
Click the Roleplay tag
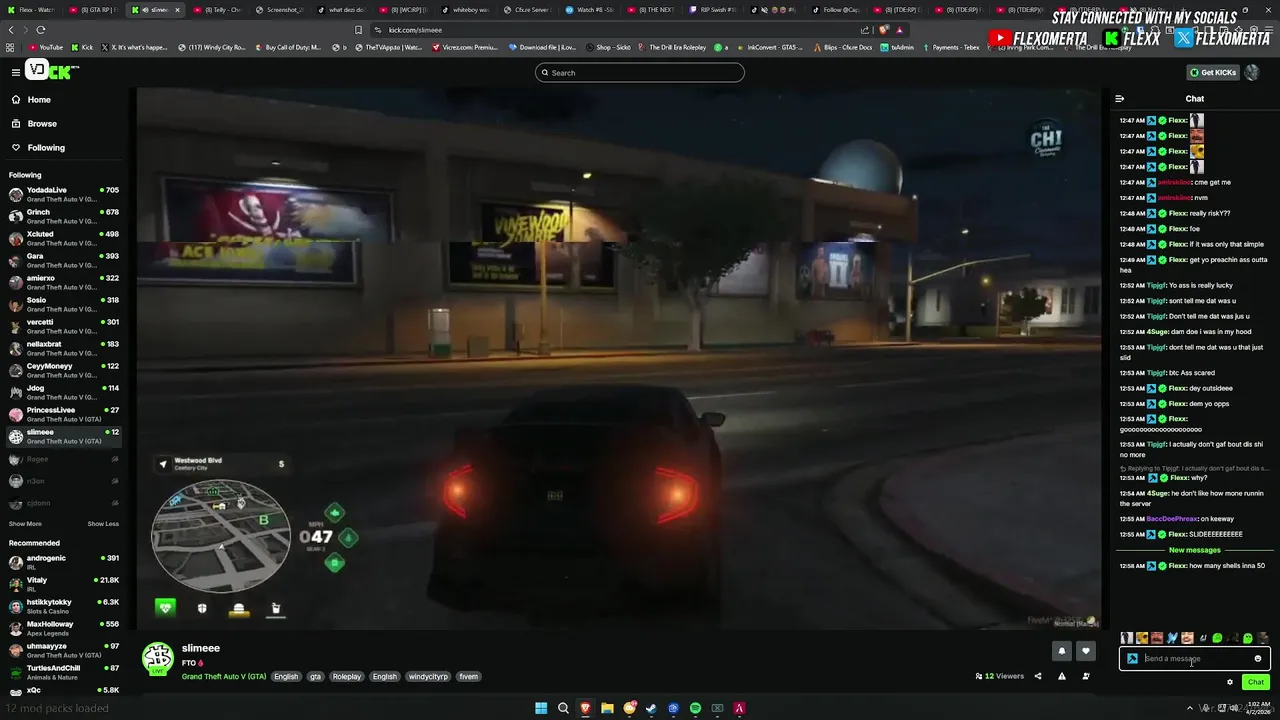tap(347, 677)
